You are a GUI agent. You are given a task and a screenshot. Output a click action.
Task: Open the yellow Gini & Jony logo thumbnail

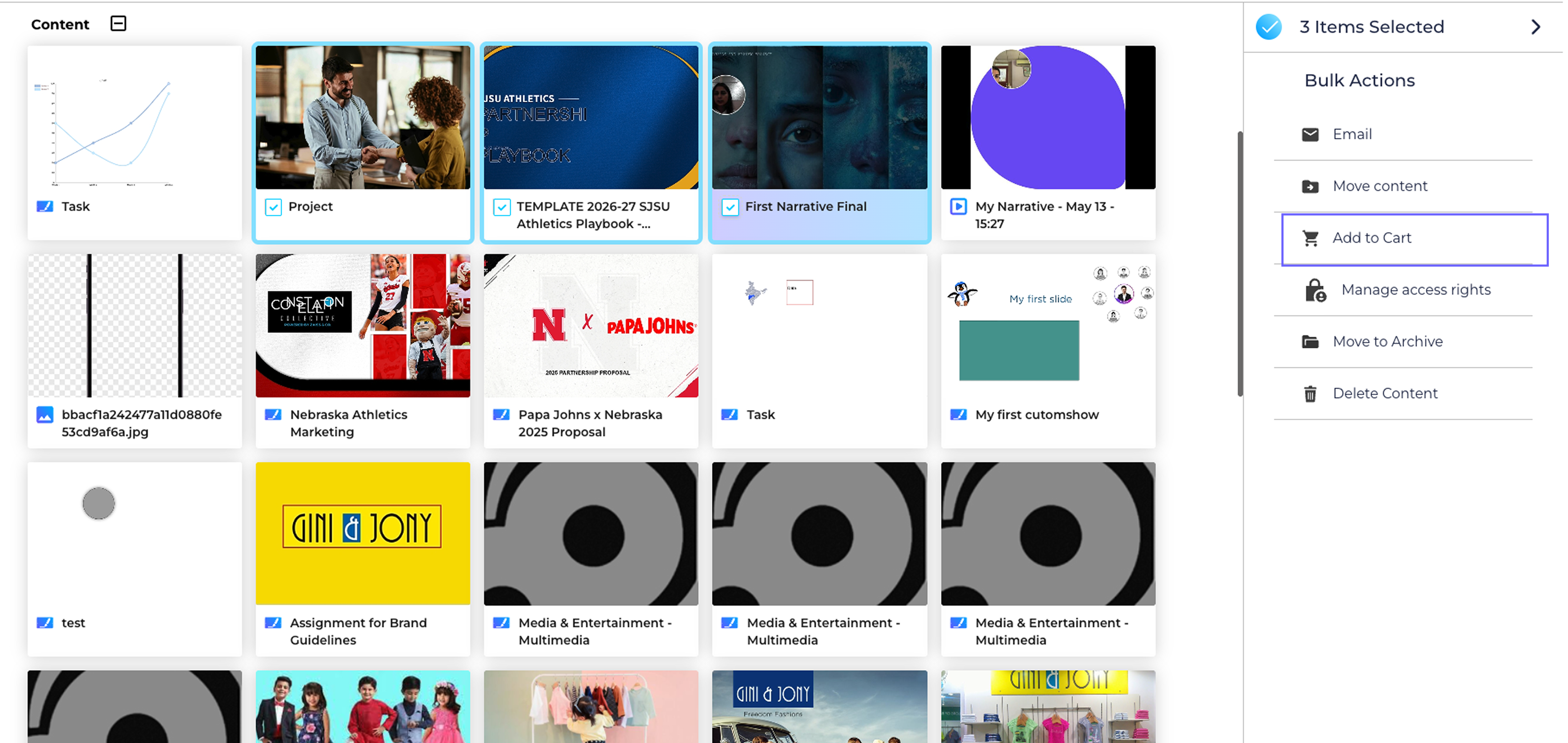(x=363, y=534)
